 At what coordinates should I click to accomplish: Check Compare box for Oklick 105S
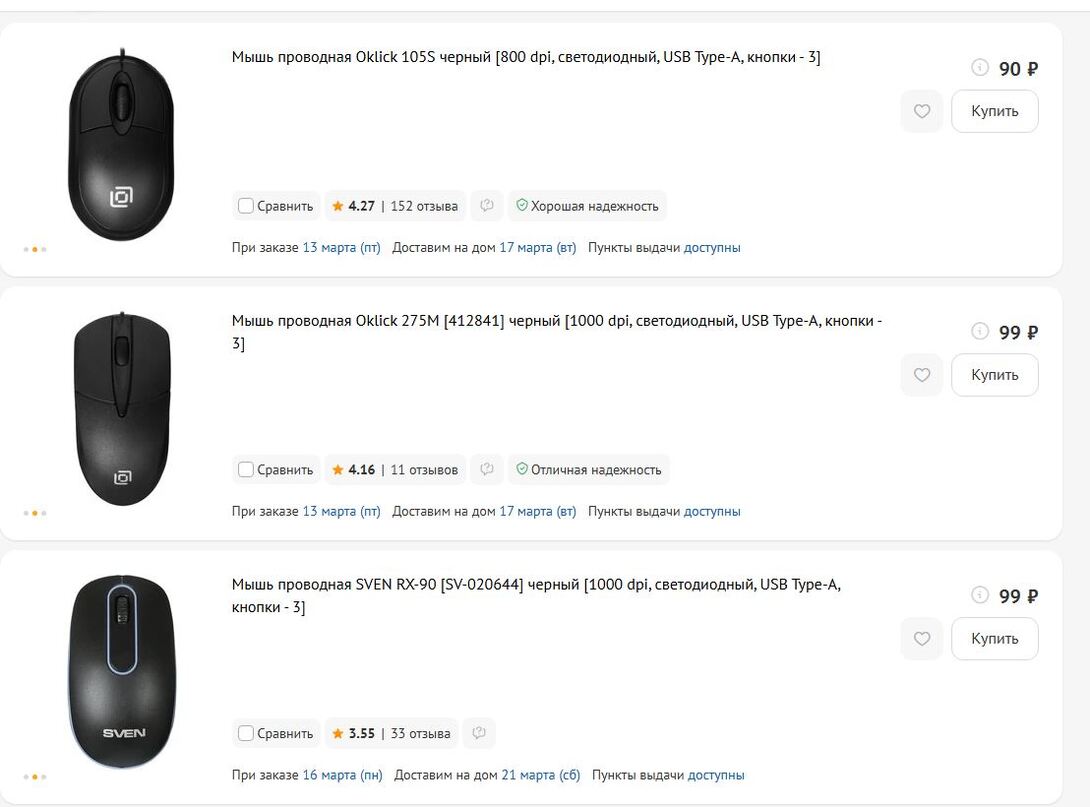coord(246,206)
